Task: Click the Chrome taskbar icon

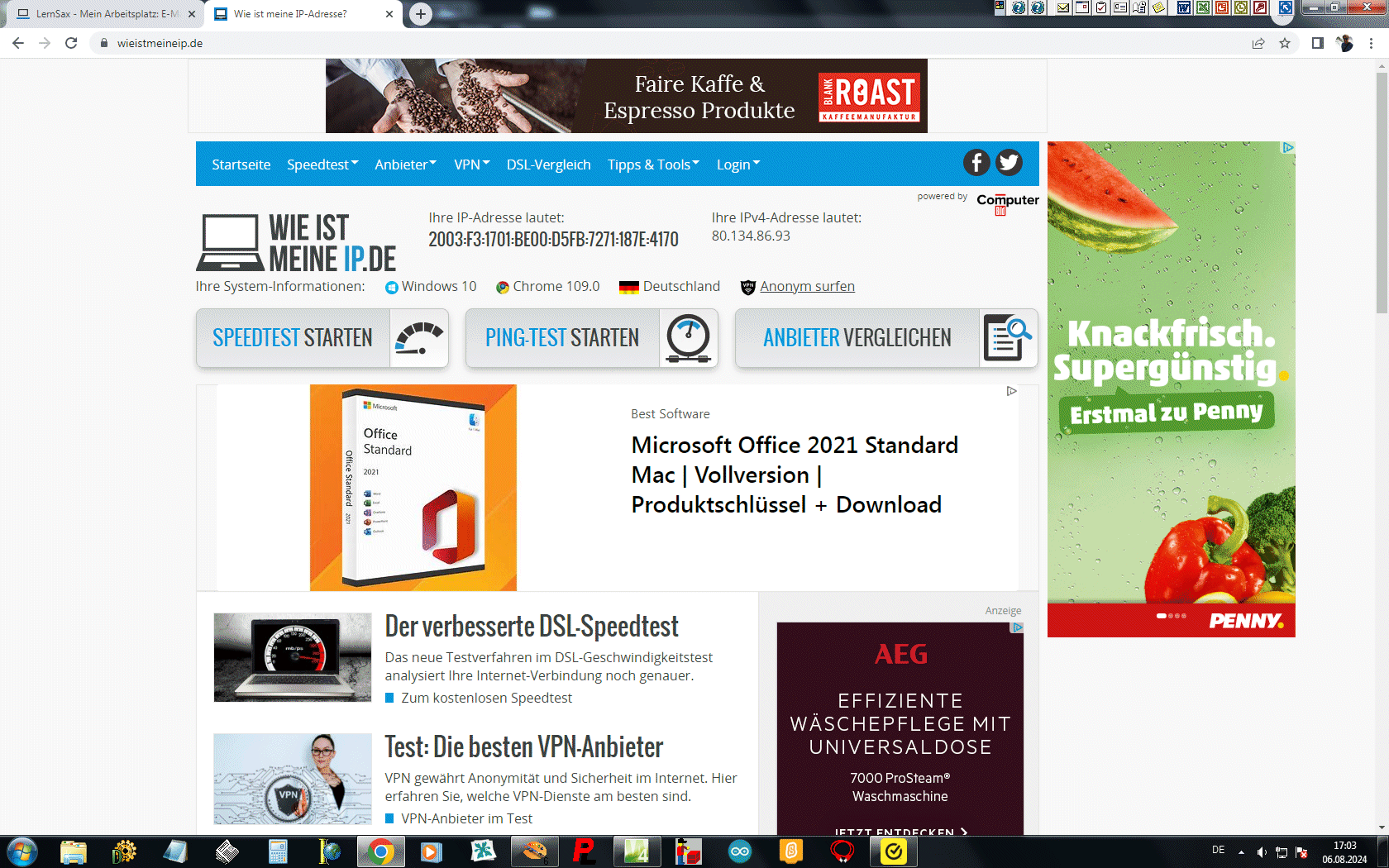Action: pos(380,851)
